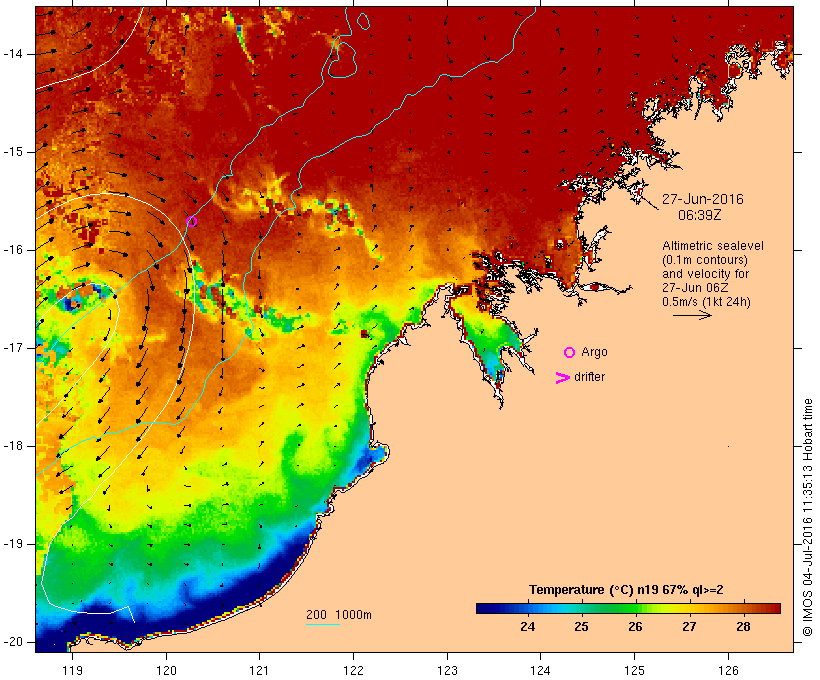The image size is (820, 680).
Task: Click the cyan 200 1000m contour legend line
Action: 323,624
